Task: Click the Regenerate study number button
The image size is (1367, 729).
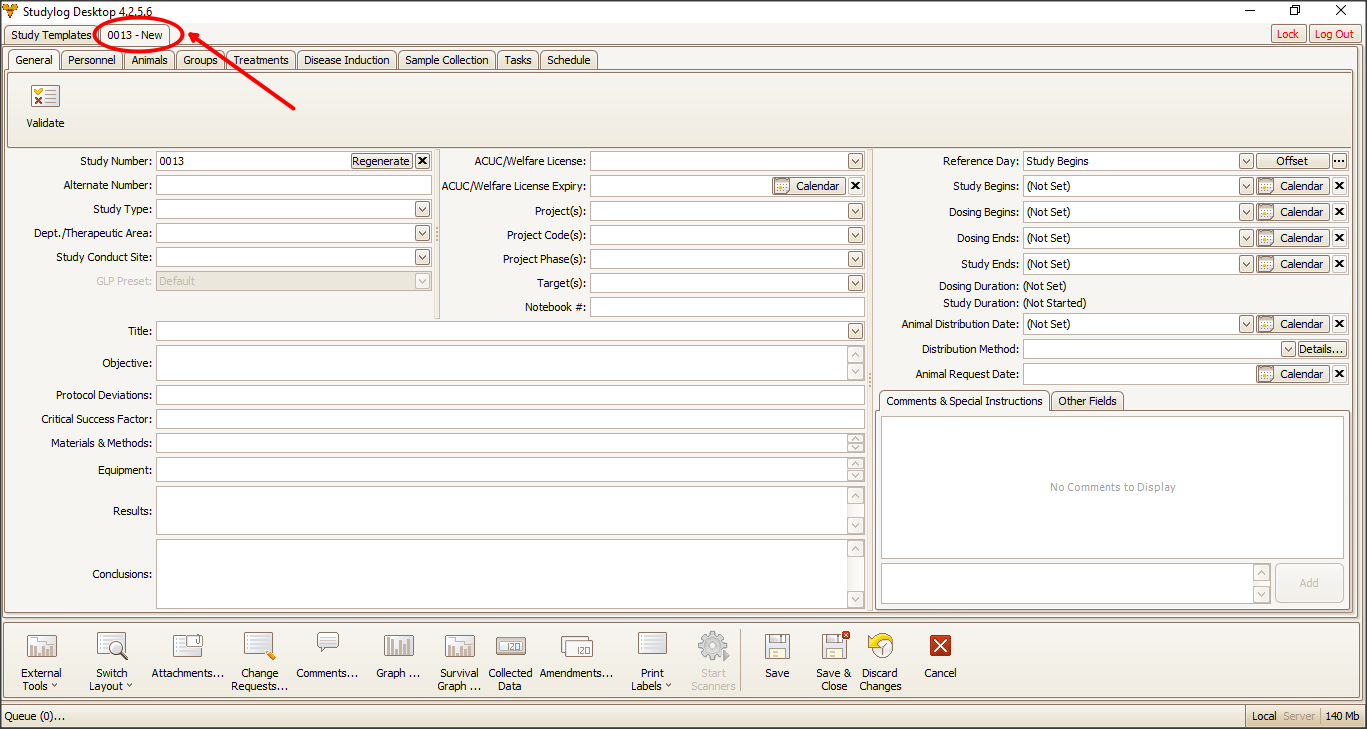Action: (x=381, y=161)
